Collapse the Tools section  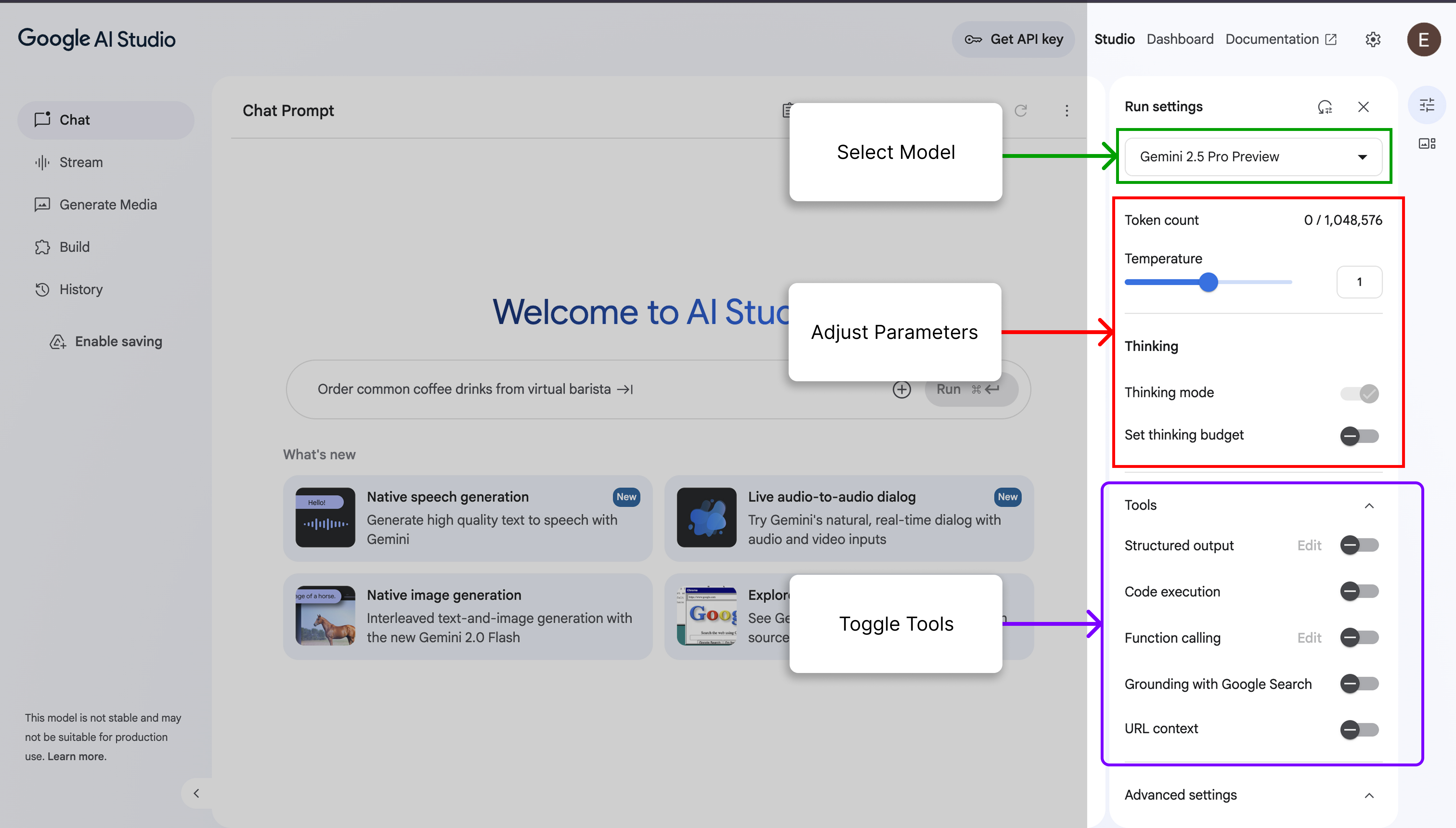[1369, 505]
